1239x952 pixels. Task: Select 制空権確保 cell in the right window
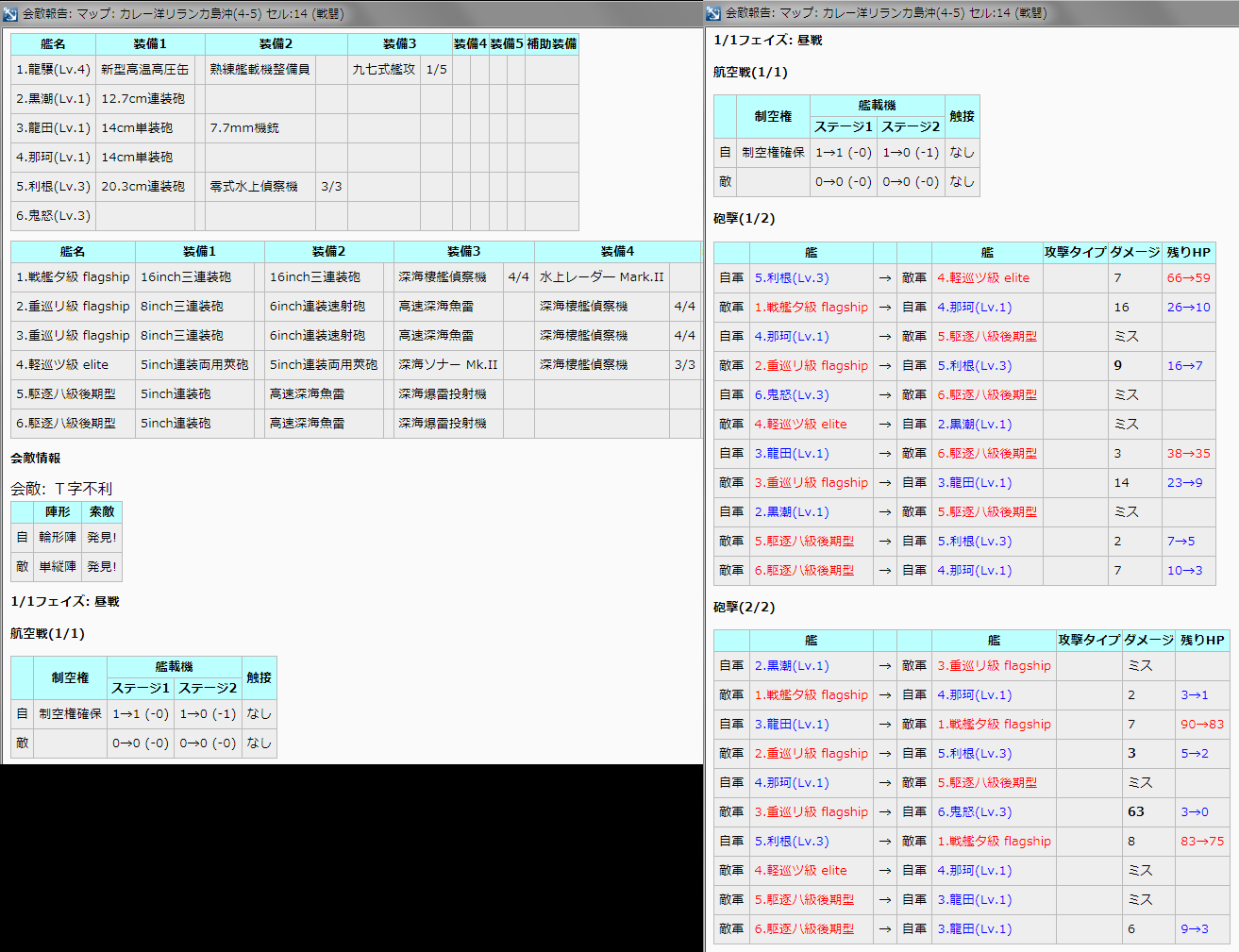tap(773, 152)
